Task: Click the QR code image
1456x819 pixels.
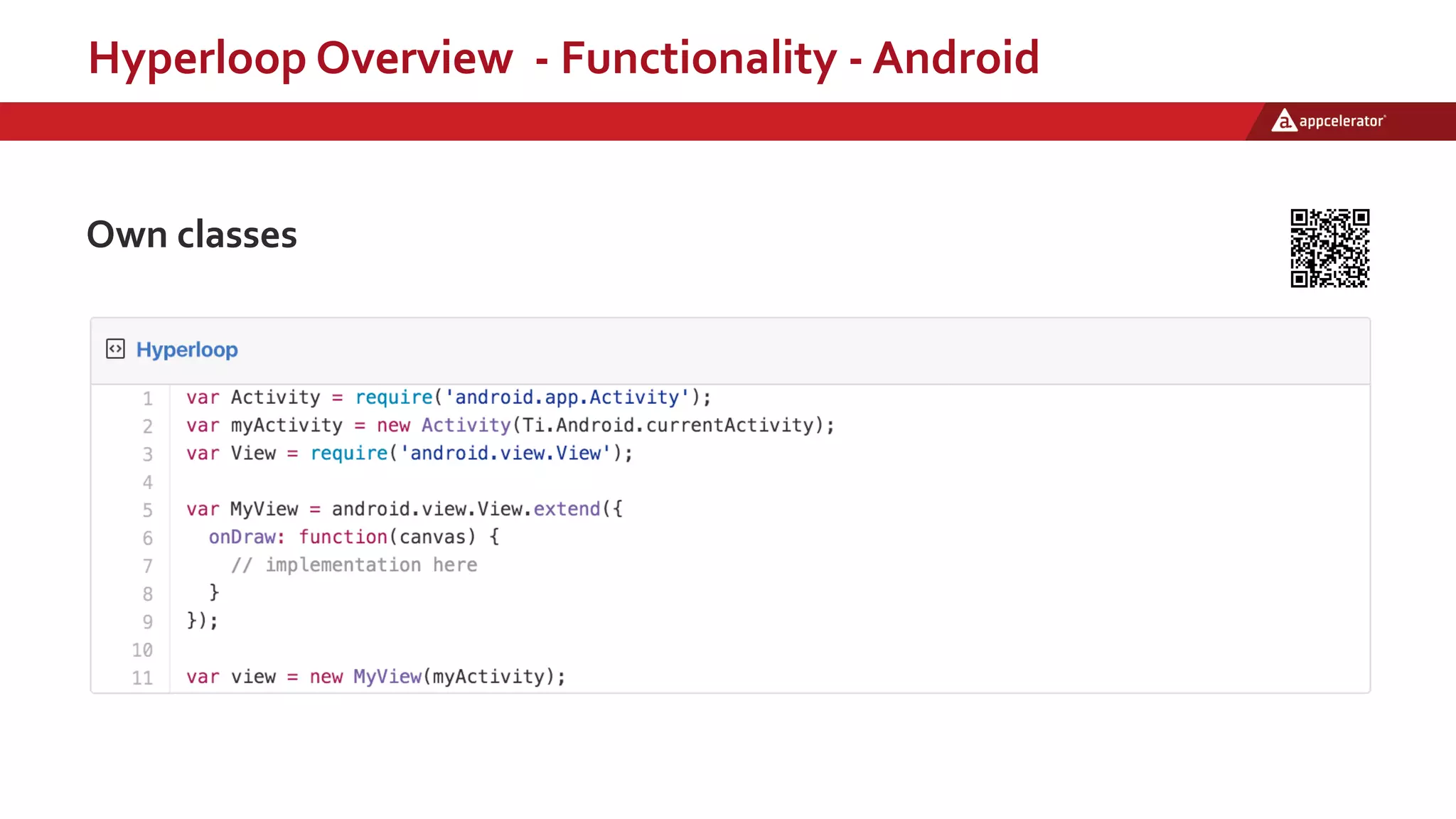Action: [1329, 248]
